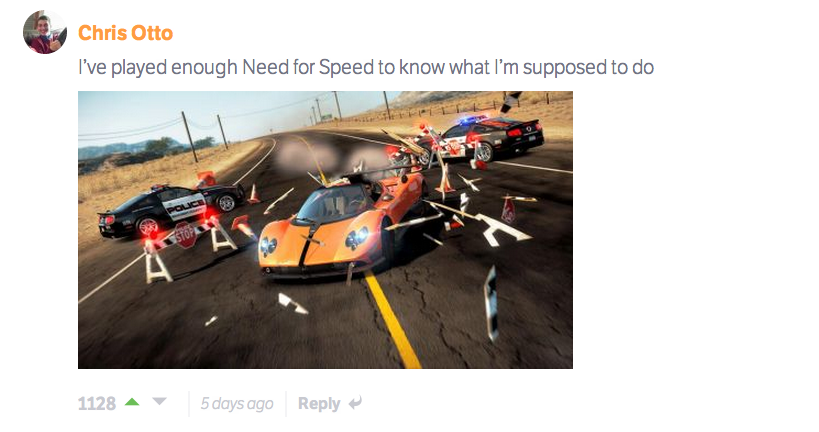Click the curved reply arrow icon

[x=355, y=403]
